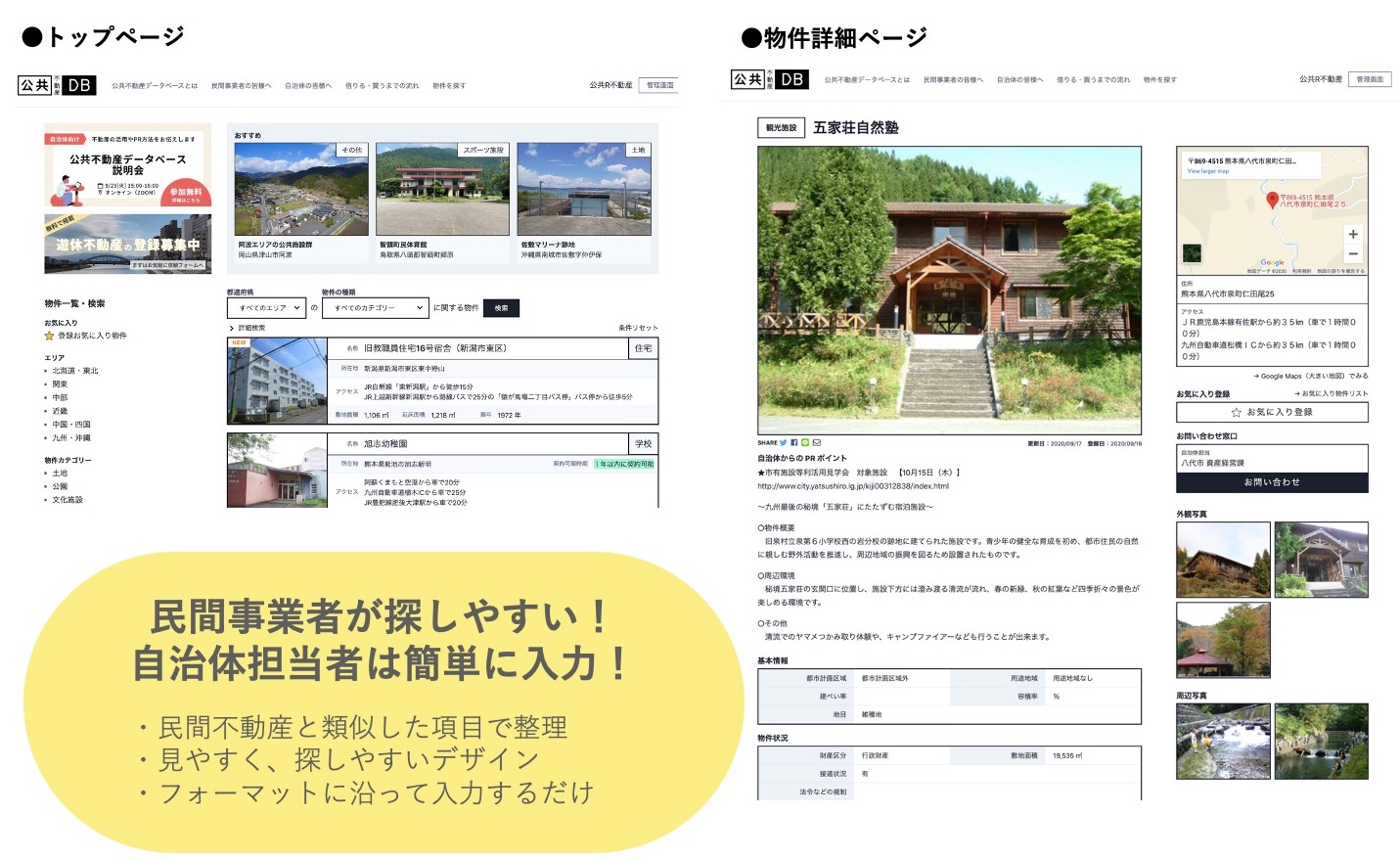
Task: Click the 条件リセット reset link
Action: point(637,328)
